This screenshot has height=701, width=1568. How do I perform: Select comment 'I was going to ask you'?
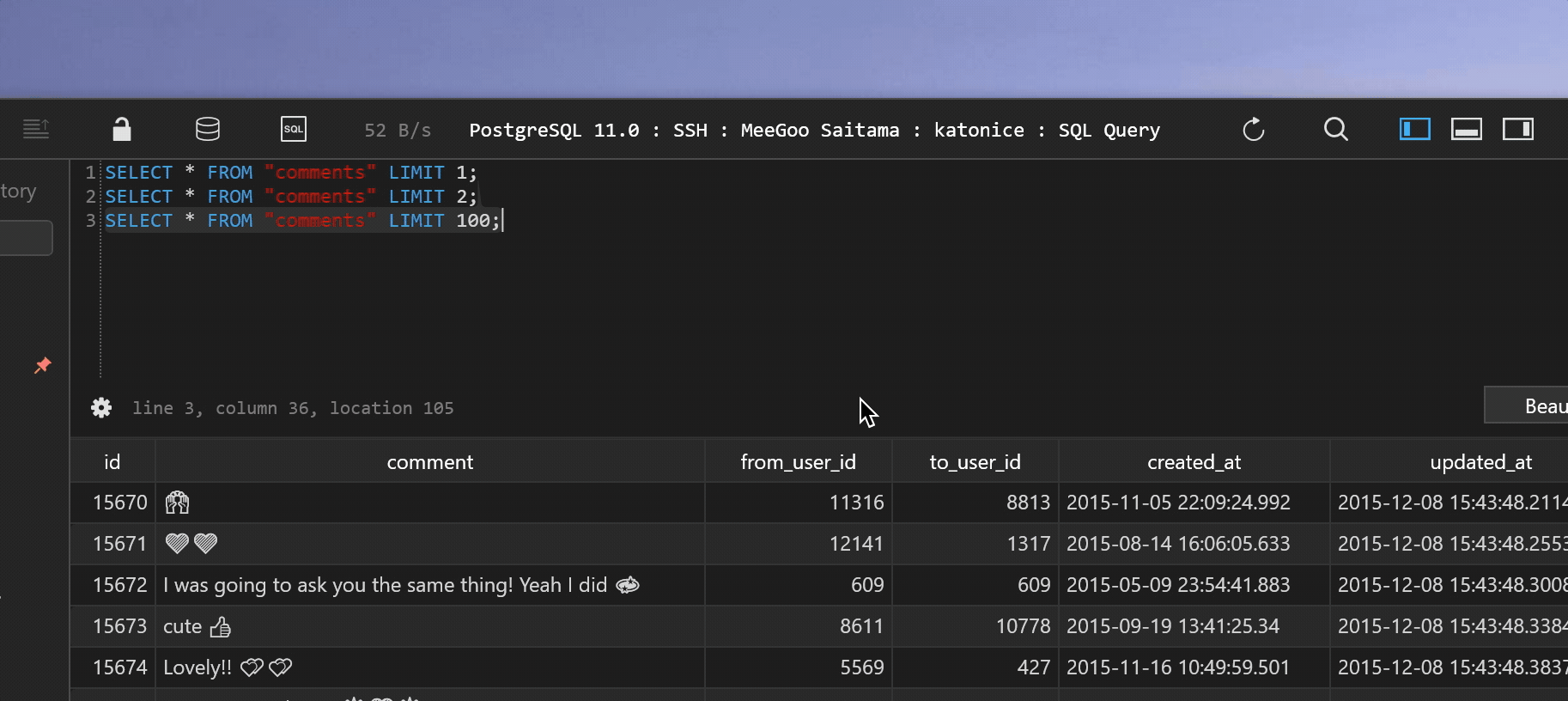point(430,585)
